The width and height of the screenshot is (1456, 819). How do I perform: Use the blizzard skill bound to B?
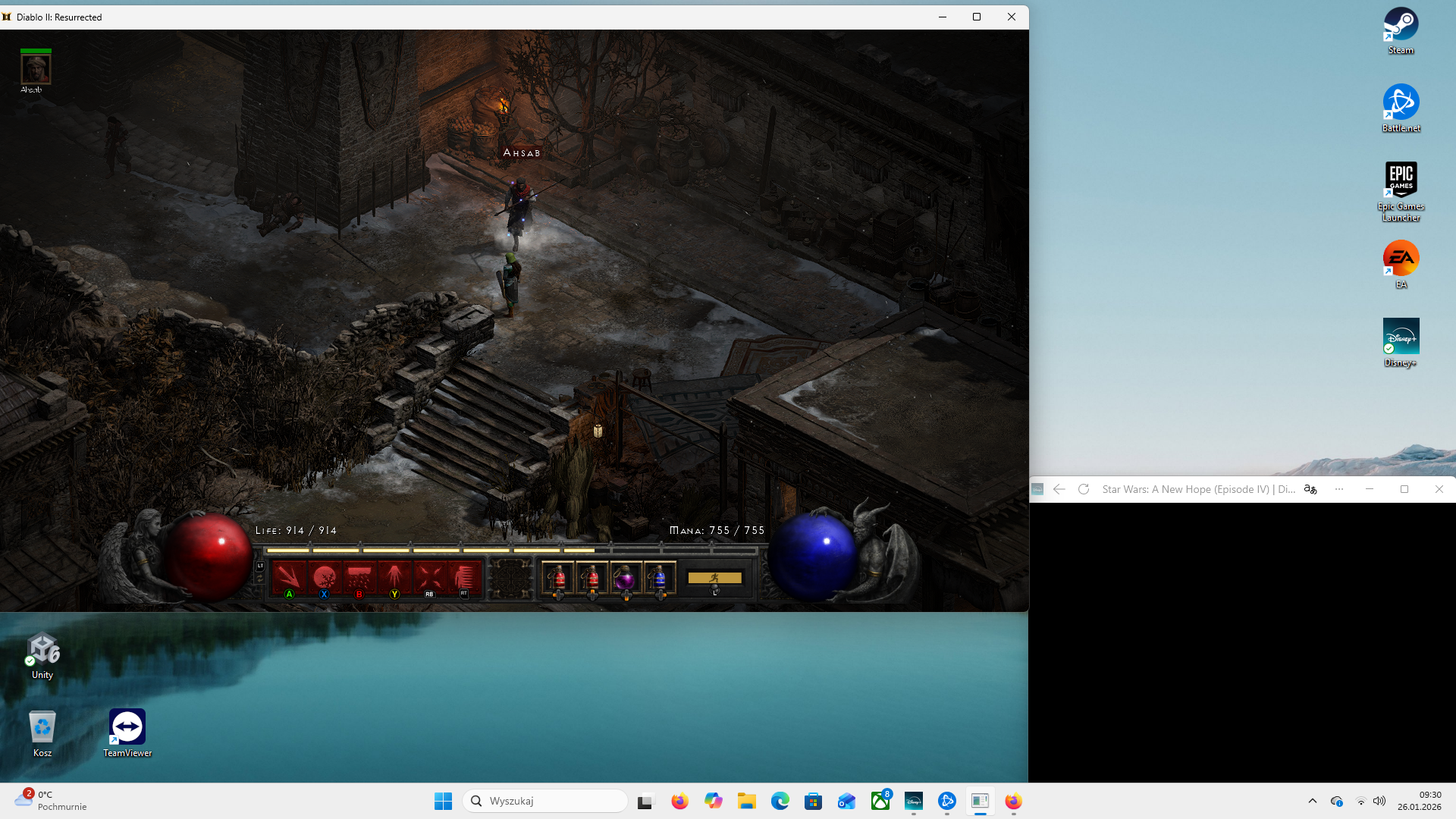(359, 578)
